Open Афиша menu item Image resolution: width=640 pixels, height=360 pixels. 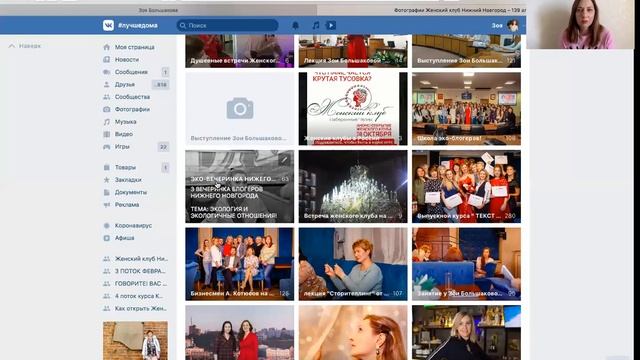point(124,238)
